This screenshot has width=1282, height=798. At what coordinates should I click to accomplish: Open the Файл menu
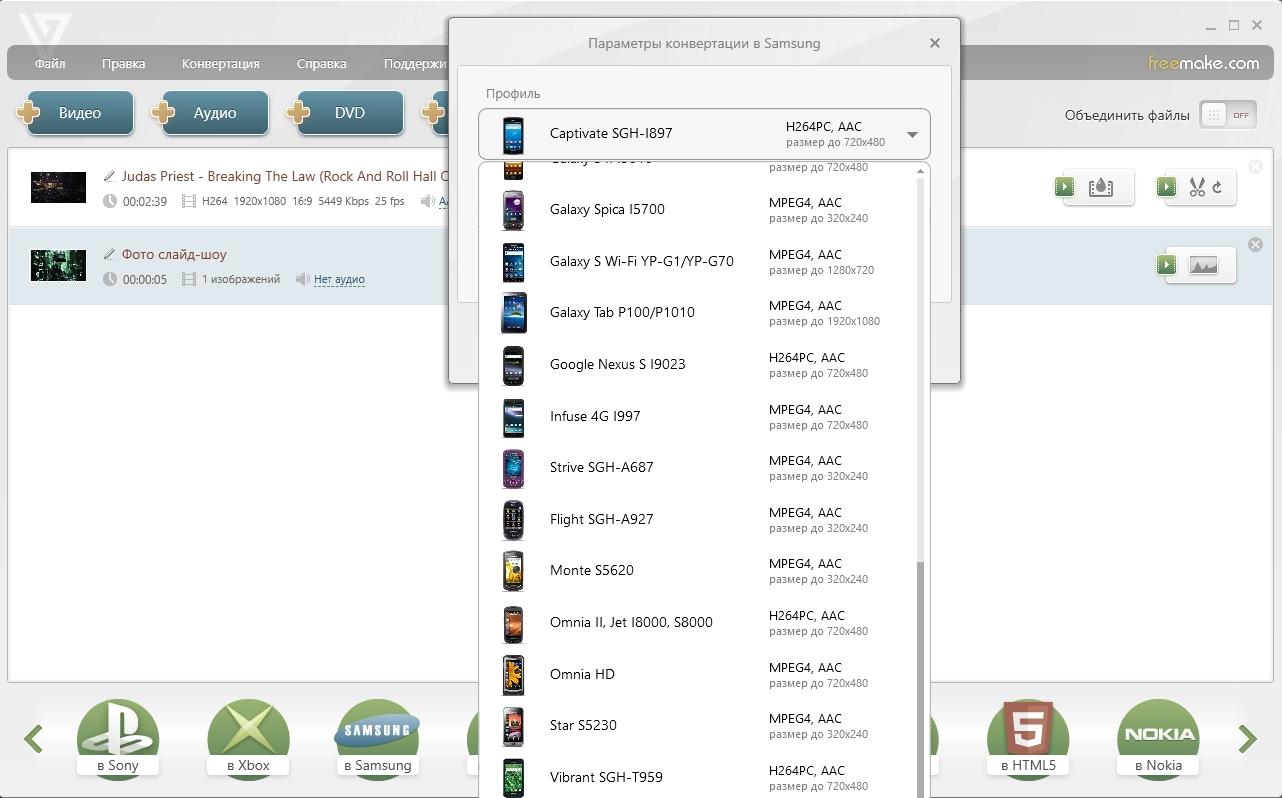pos(50,64)
